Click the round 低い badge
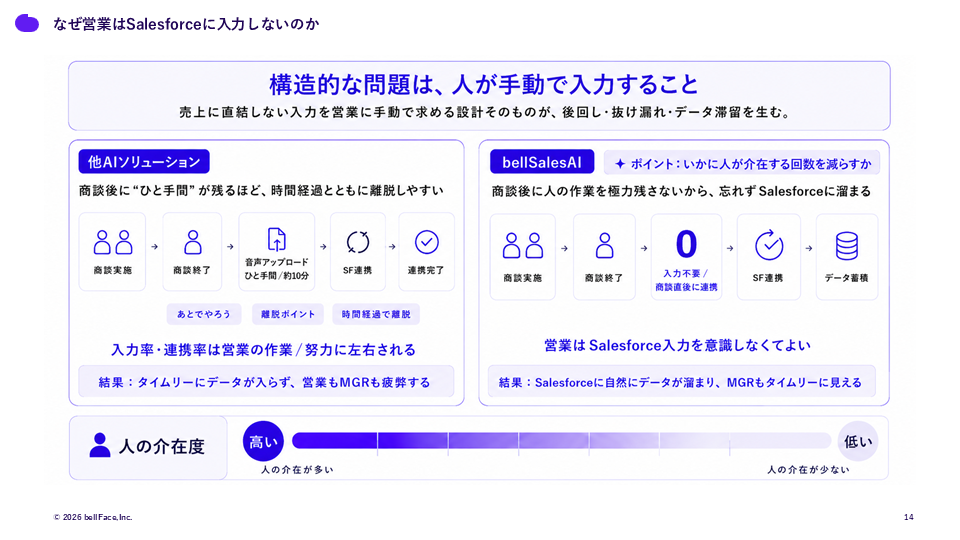This screenshot has width=960, height=540. pyautogui.click(x=858, y=441)
